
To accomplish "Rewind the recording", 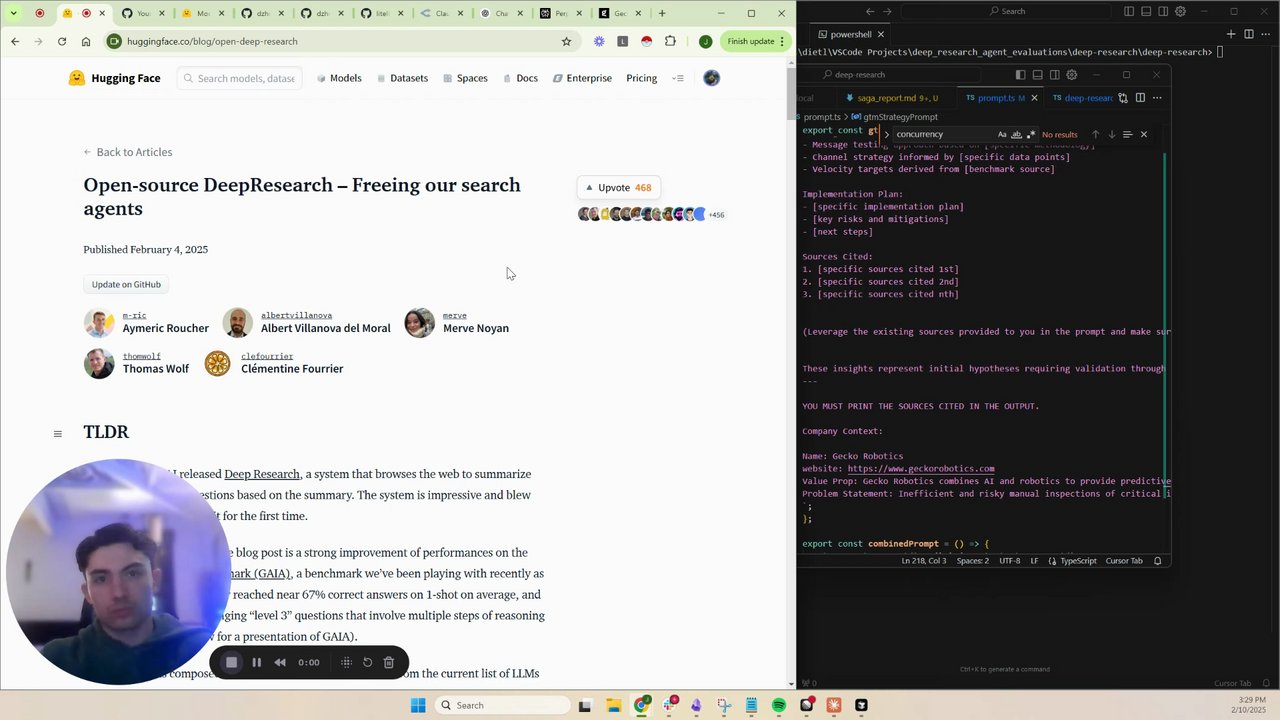I will point(280,662).
